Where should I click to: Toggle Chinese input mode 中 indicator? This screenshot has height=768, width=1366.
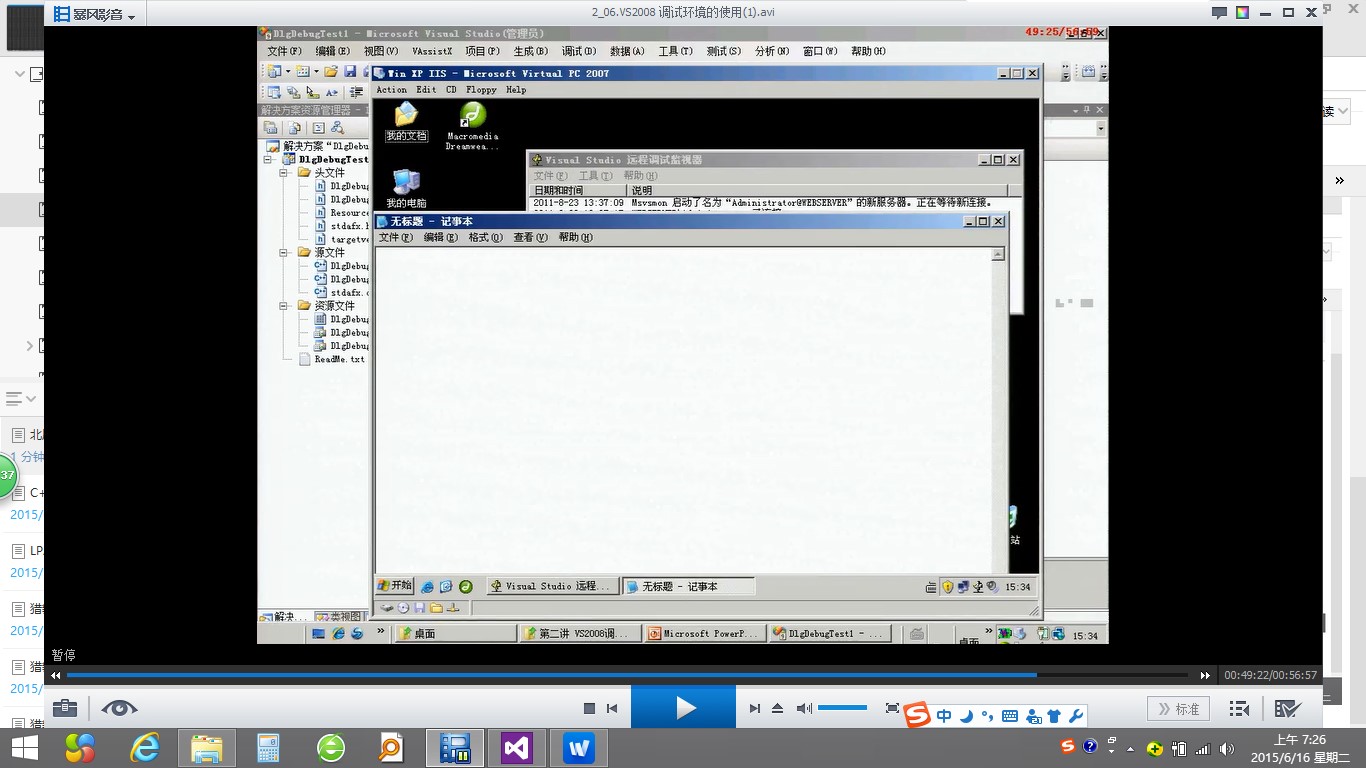coord(944,716)
